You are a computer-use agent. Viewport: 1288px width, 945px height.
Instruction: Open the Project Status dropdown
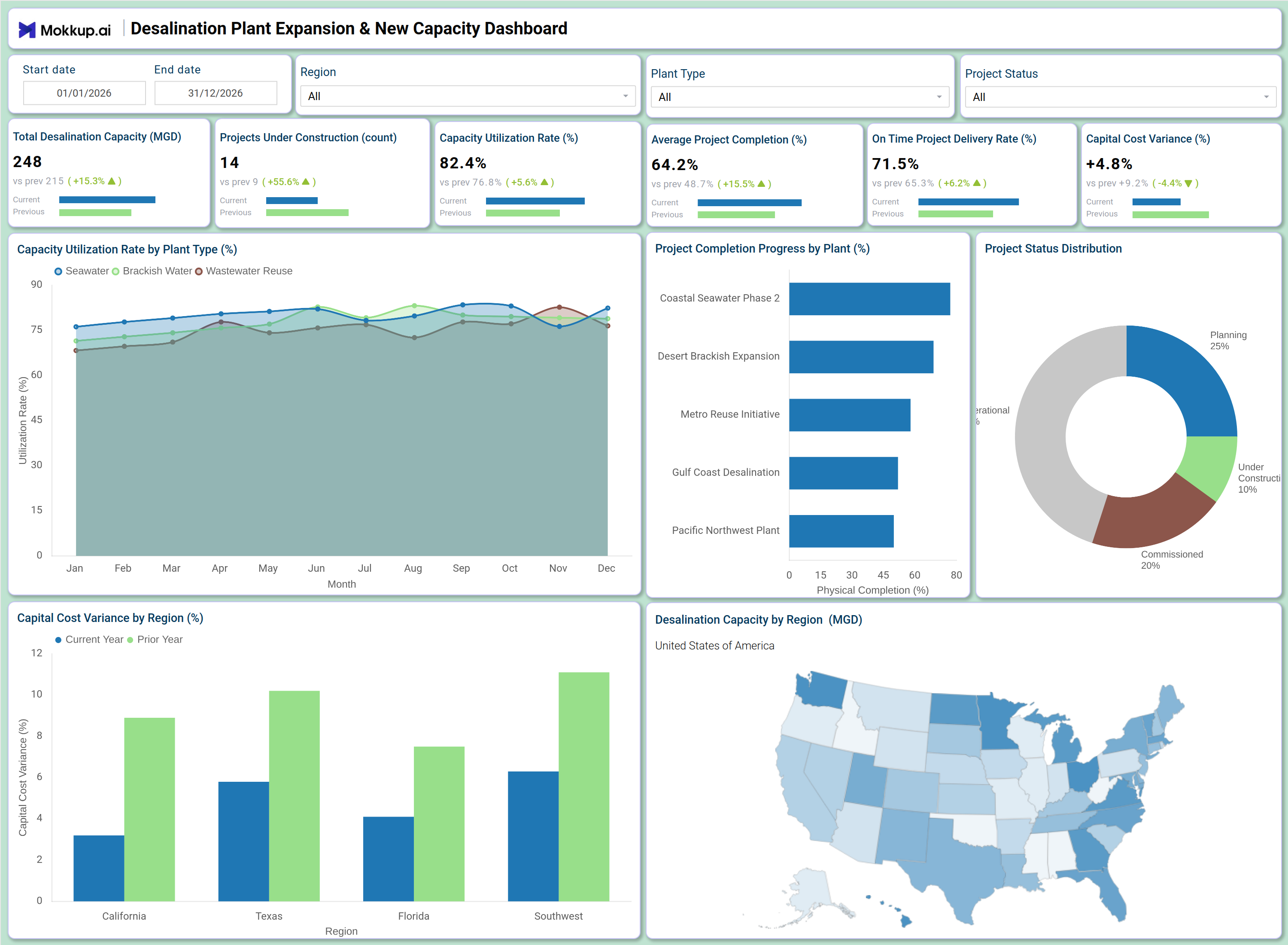tap(1121, 97)
